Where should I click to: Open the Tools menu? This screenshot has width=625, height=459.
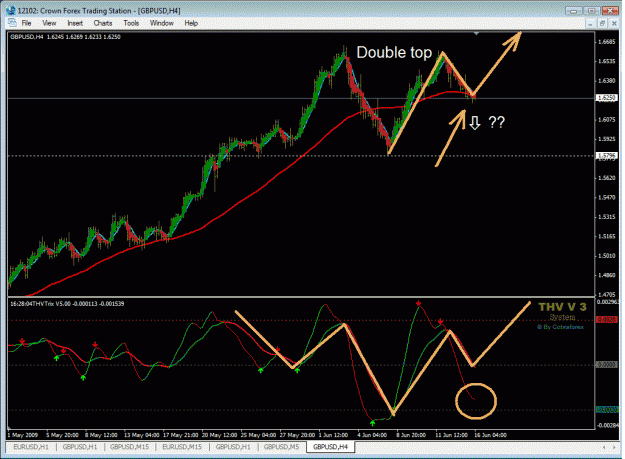click(131, 23)
